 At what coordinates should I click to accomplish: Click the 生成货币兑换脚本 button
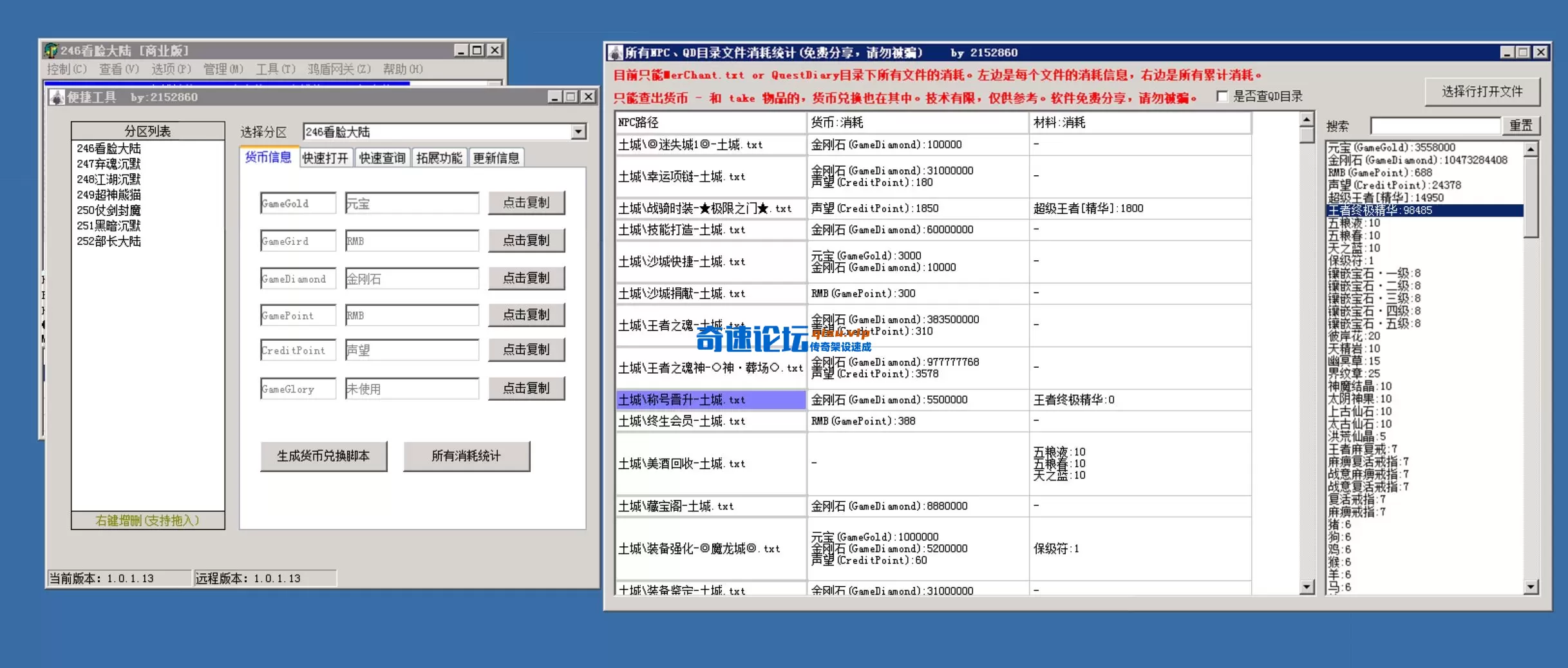point(323,456)
